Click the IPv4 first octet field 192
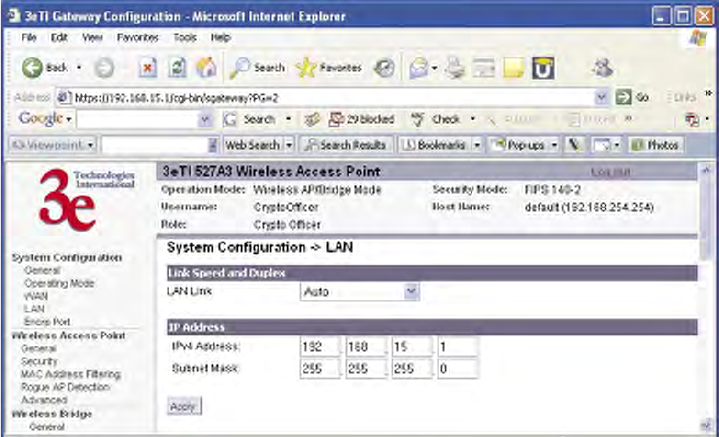 [x=320, y=347]
